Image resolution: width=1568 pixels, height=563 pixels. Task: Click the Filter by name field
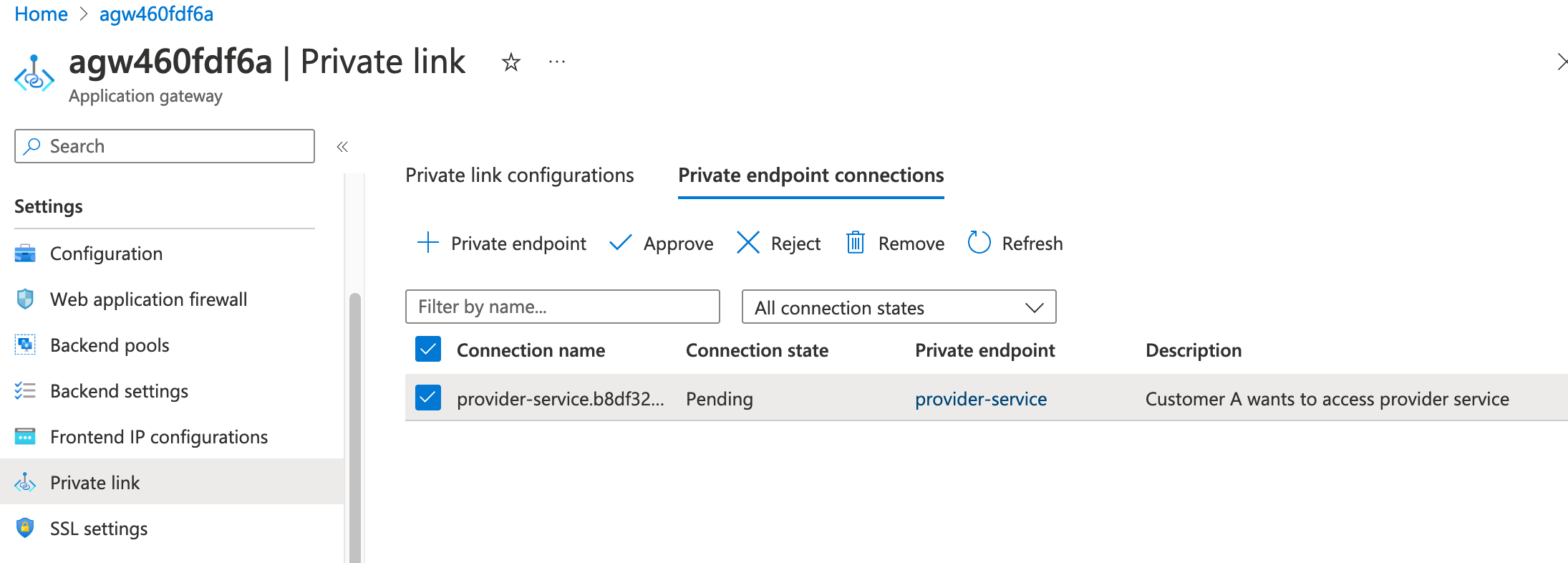pyautogui.click(x=562, y=307)
